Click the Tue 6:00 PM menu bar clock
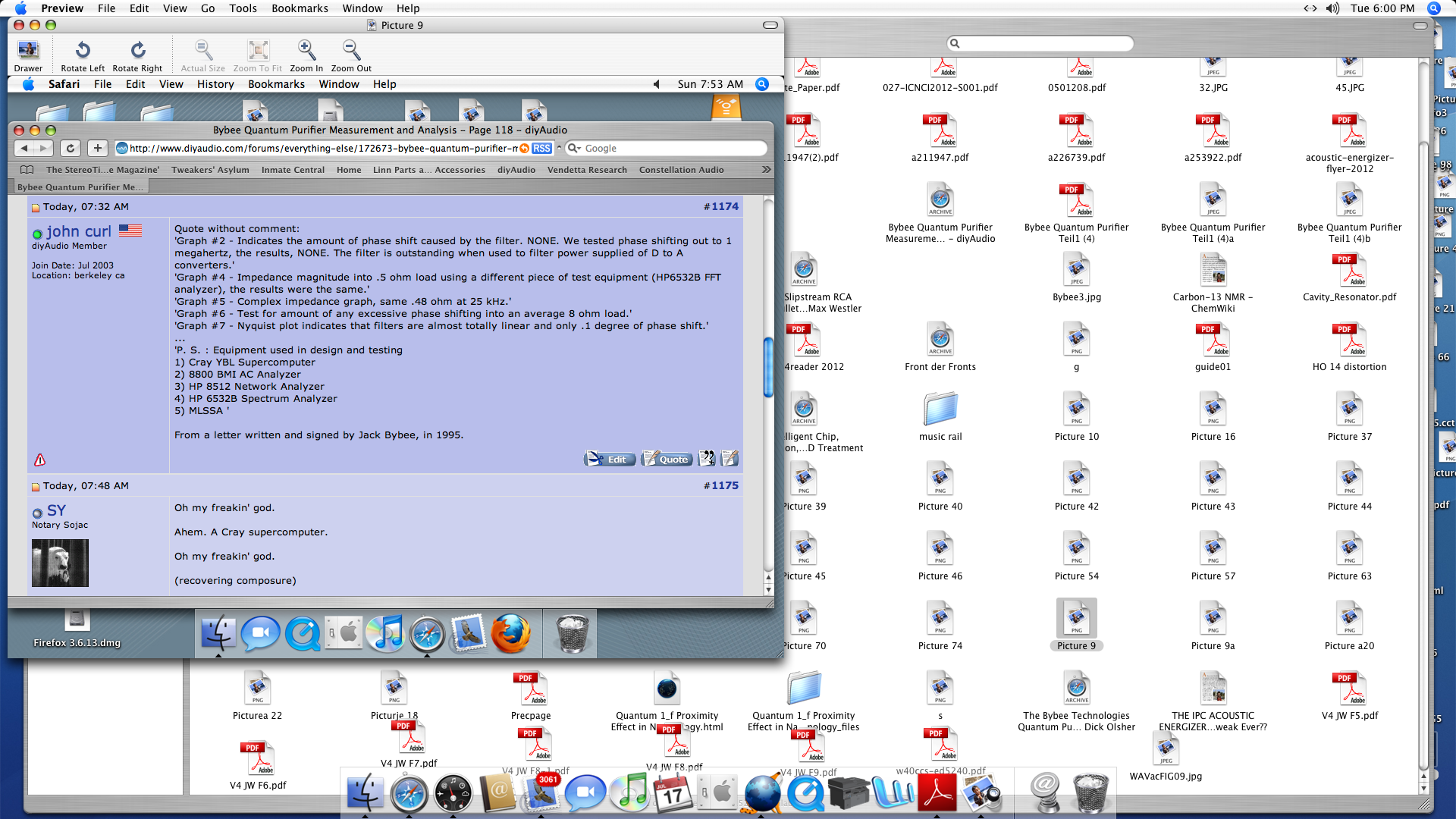Image resolution: width=1456 pixels, height=819 pixels. tap(1382, 8)
